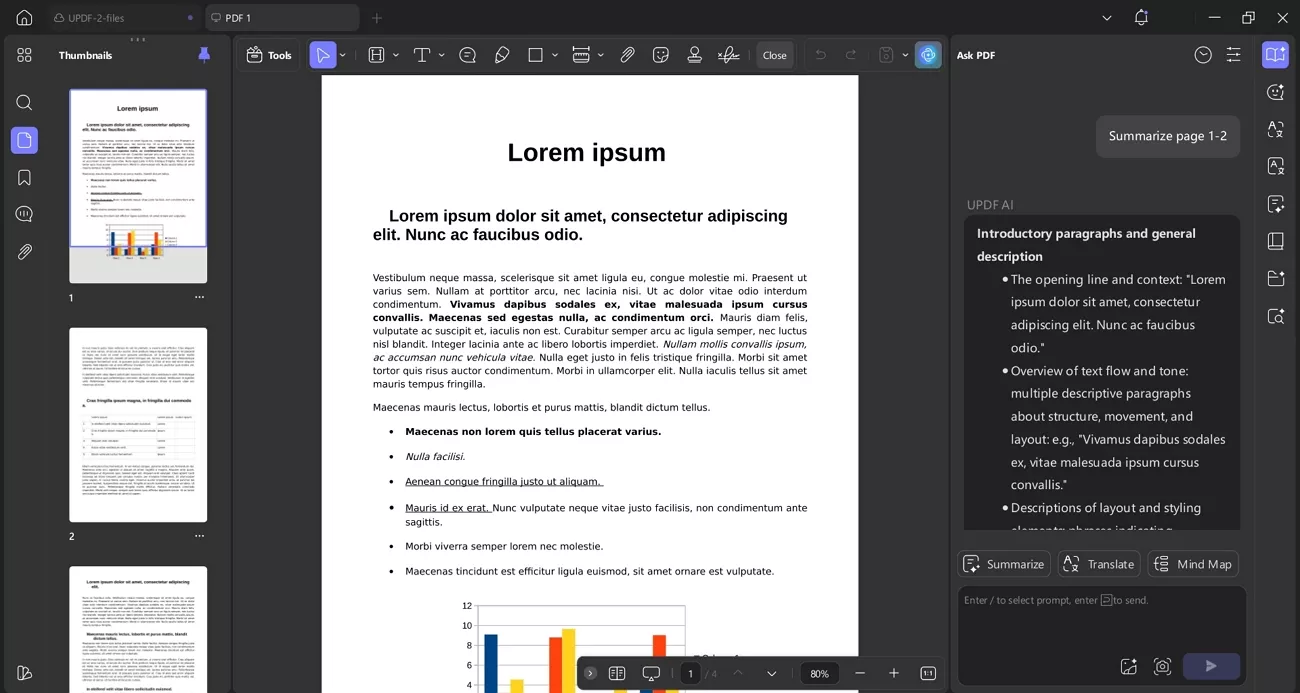Activate the comment note tool
This screenshot has height=693, width=1300.
point(467,55)
